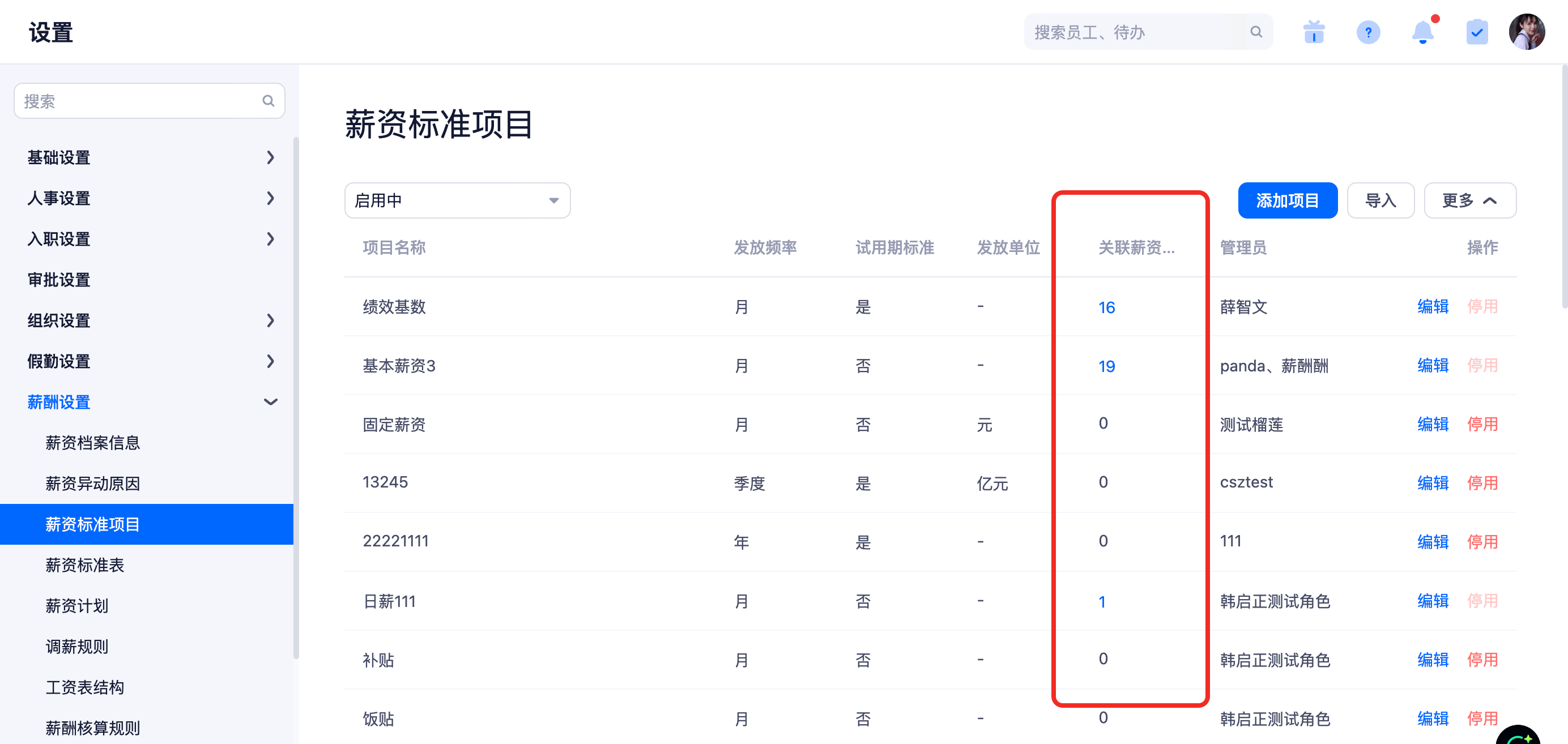1568x744 pixels.
Task: Click the 季度 frequency cell
Action: point(749,484)
